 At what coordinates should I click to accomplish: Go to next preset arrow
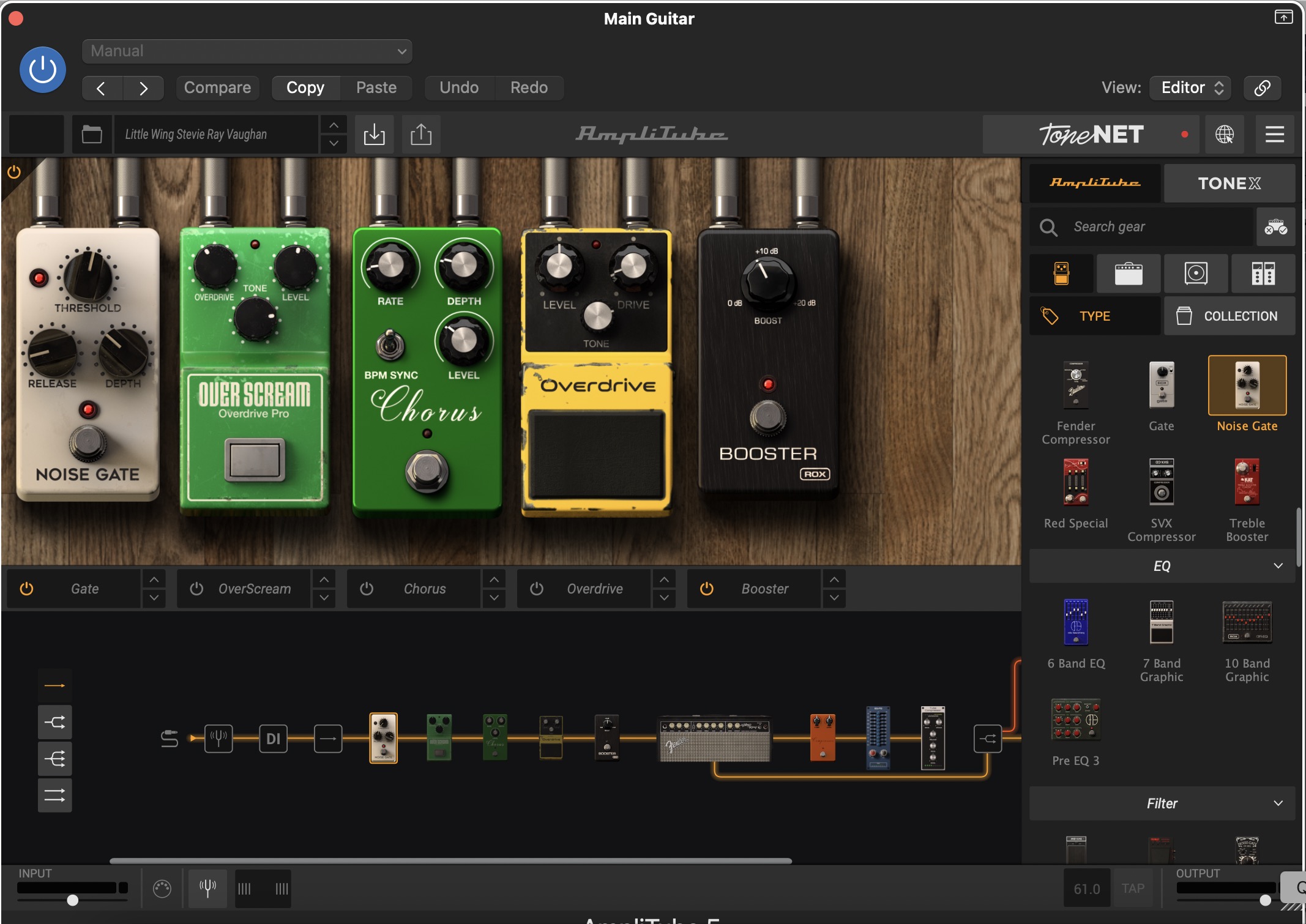[x=143, y=88]
